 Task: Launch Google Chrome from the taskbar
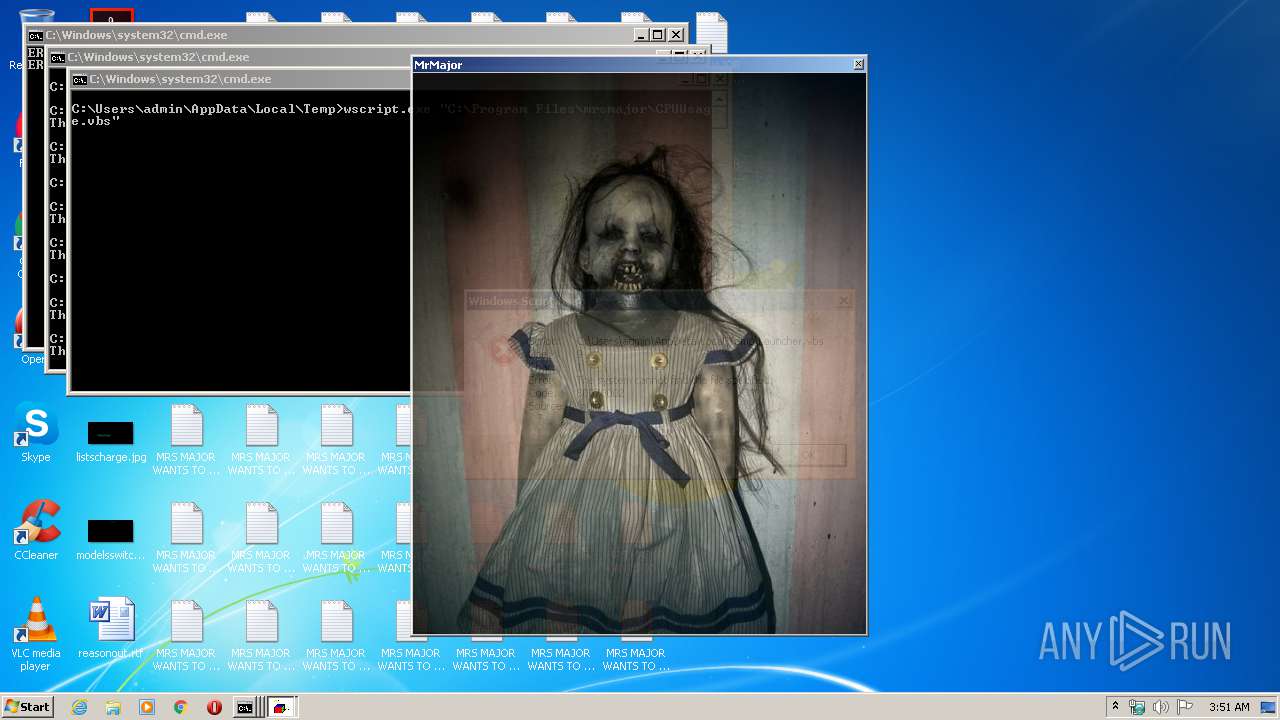tap(180, 707)
